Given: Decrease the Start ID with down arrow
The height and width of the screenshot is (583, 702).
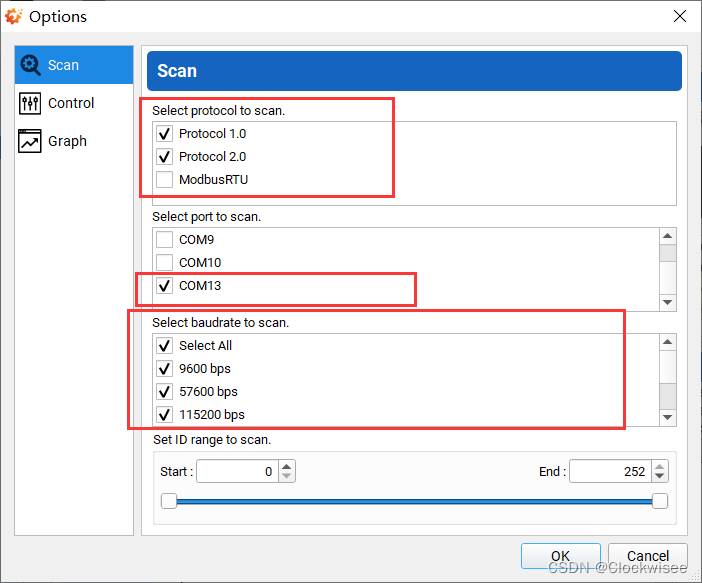Looking at the screenshot, I should click(x=287, y=477).
